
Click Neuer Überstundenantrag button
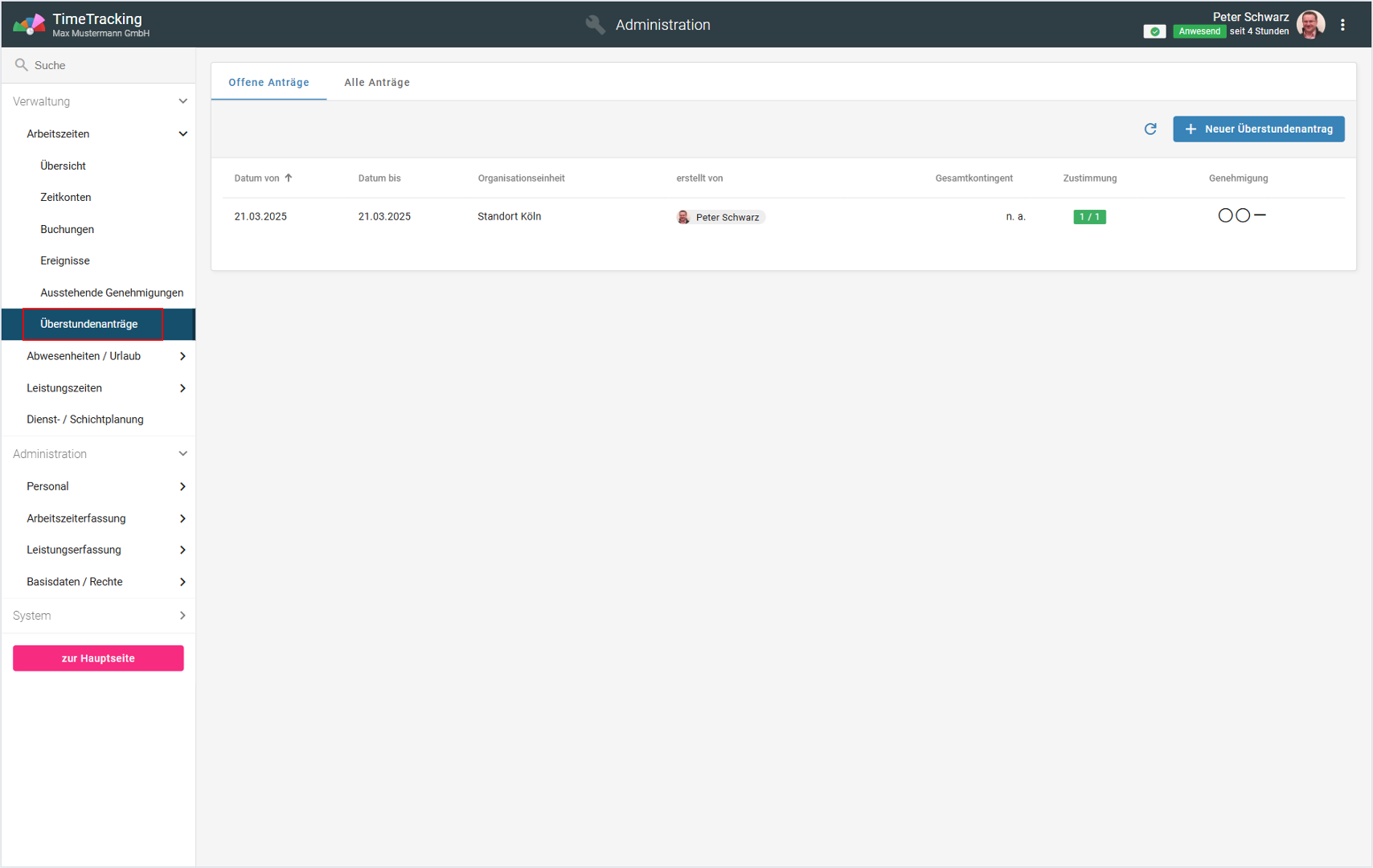[x=1258, y=129]
